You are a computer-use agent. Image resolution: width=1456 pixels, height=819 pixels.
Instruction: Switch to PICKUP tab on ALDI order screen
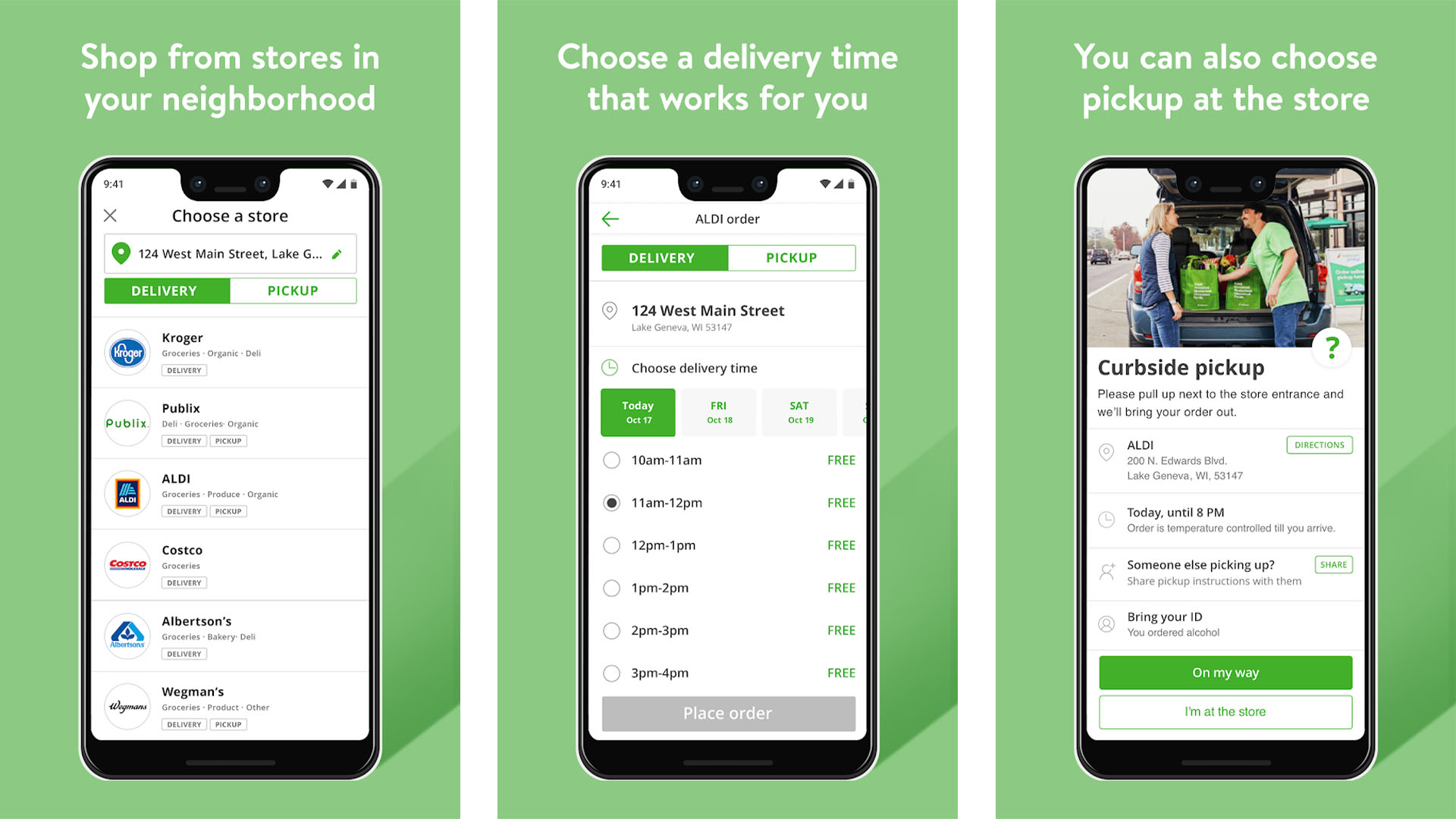point(790,256)
